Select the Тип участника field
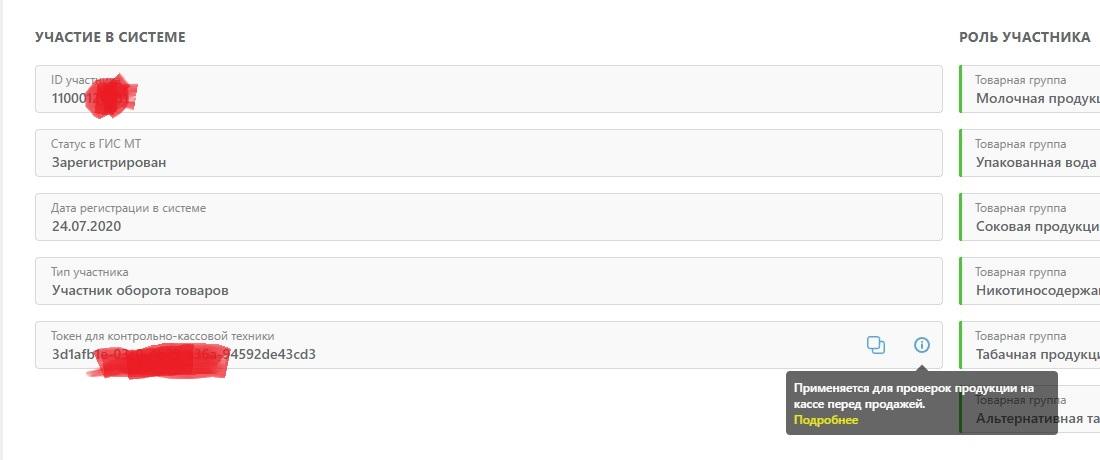The image size is (1100, 460). [488, 281]
